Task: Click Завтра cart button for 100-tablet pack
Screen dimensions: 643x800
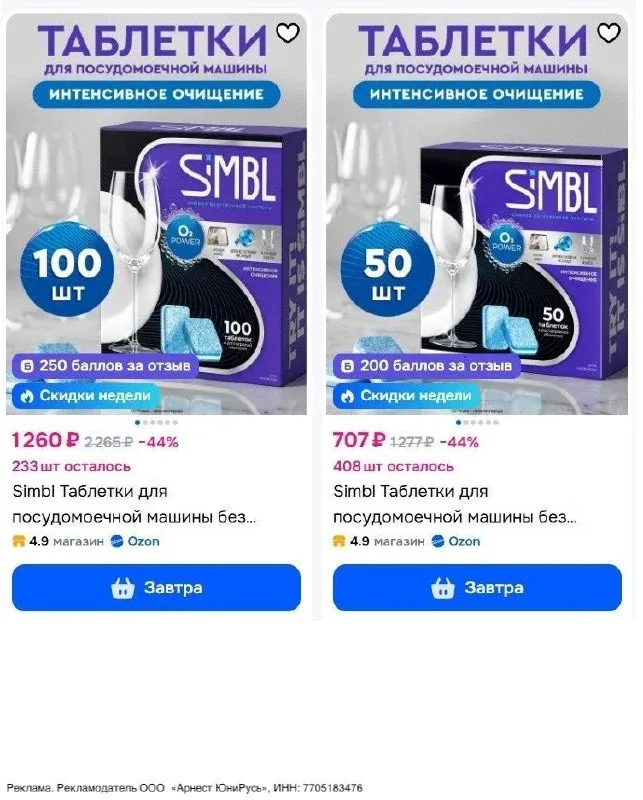Action: (x=156, y=587)
